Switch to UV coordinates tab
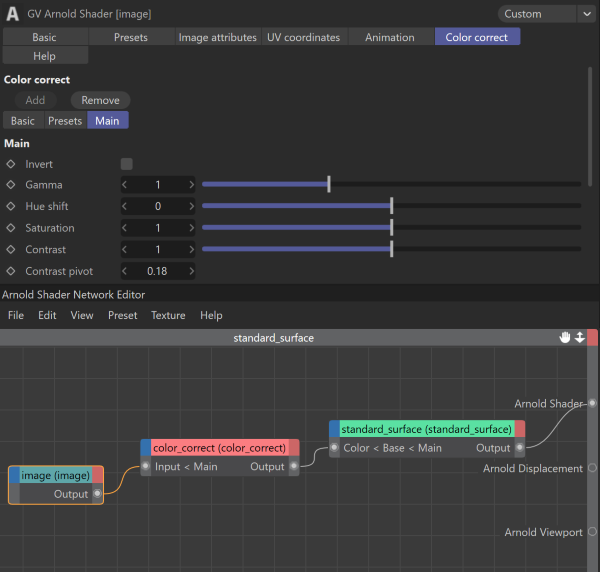 [304, 37]
